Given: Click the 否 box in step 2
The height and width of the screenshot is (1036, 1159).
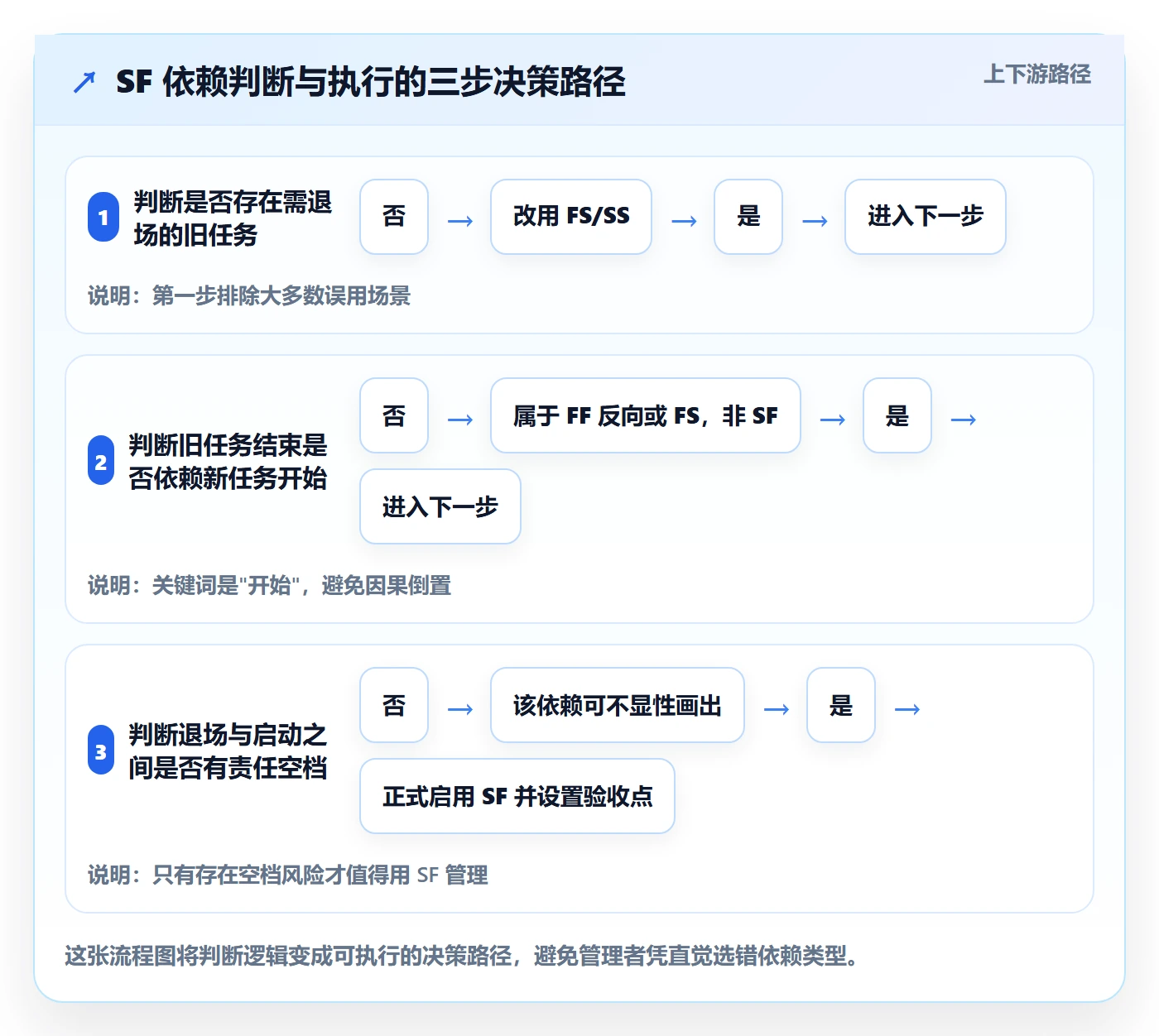Looking at the screenshot, I should point(394,415).
